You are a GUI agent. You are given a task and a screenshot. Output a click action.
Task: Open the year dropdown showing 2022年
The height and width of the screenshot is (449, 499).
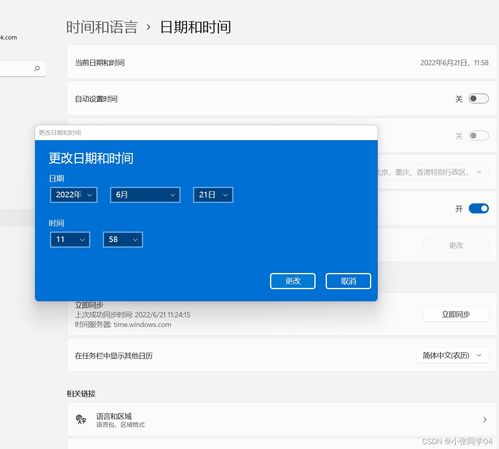(74, 195)
